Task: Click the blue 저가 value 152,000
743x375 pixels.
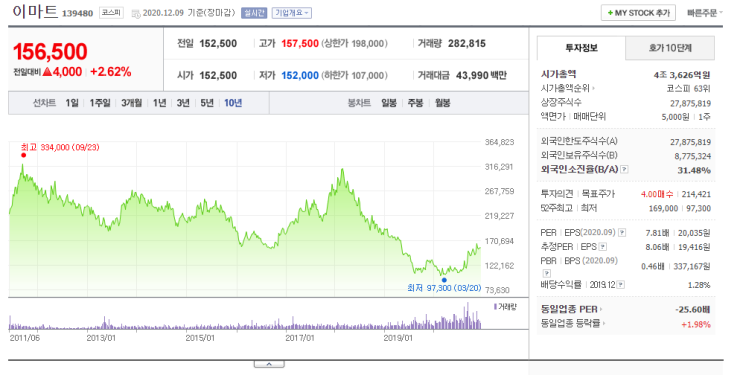Action: (x=300, y=75)
